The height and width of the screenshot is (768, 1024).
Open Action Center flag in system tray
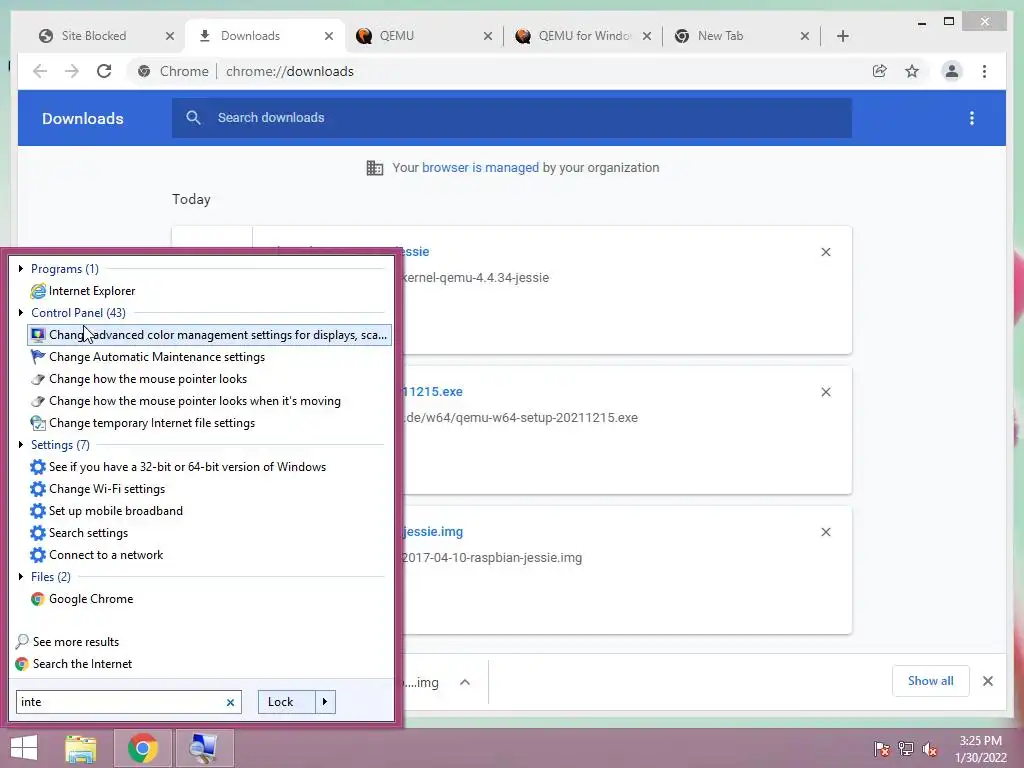point(881,748)
